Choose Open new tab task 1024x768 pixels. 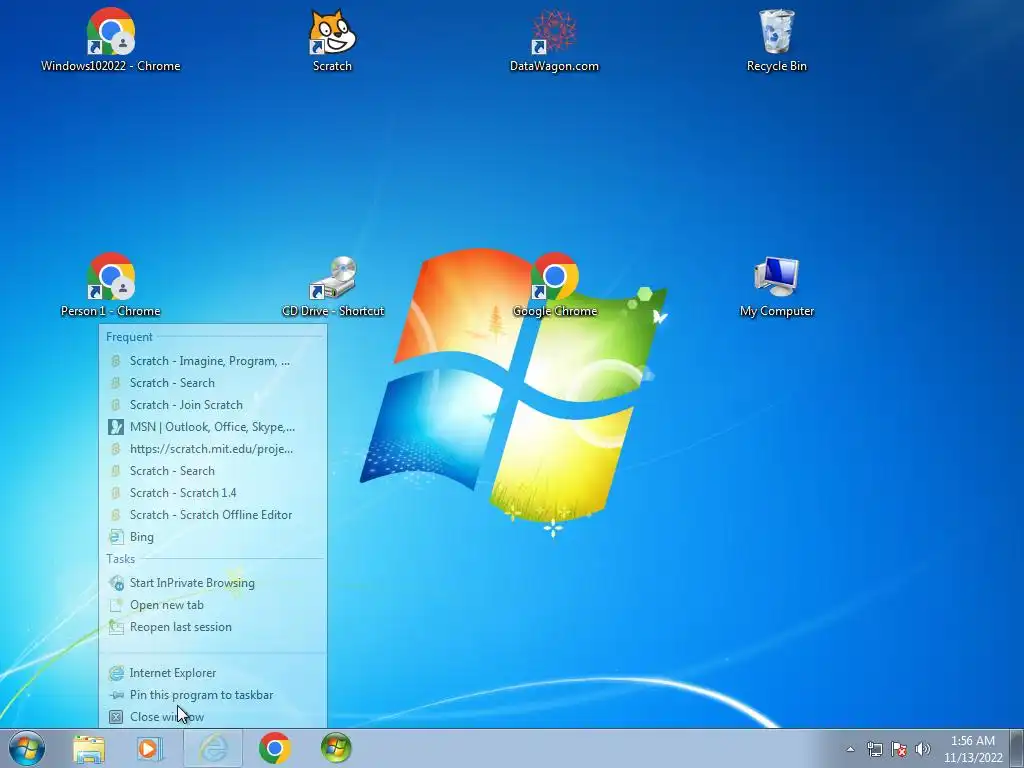(x=213, y=605)
